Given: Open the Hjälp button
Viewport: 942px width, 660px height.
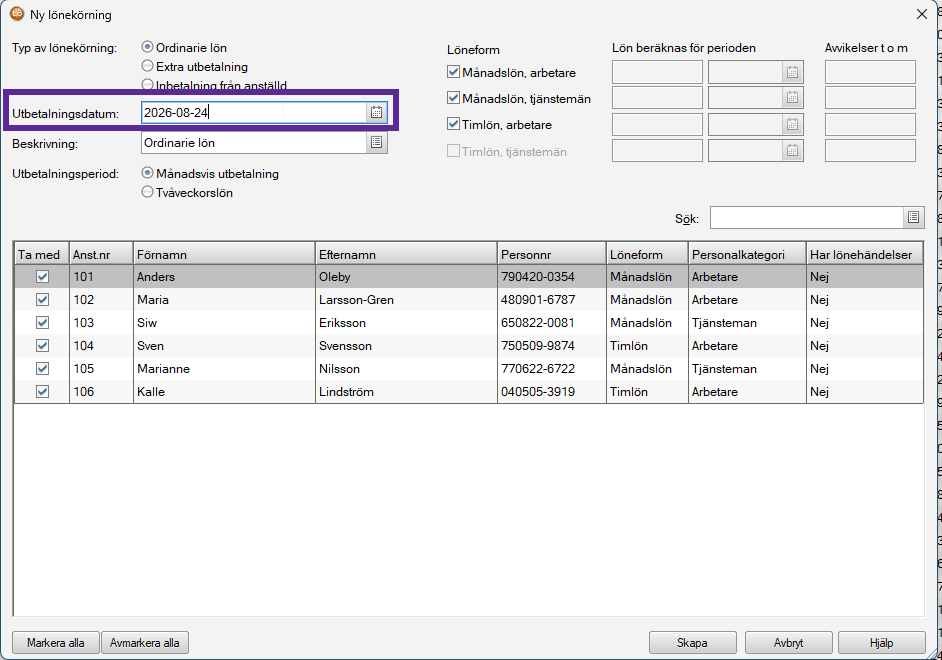Looking at the screenshot, I should [x=882, y=643].
